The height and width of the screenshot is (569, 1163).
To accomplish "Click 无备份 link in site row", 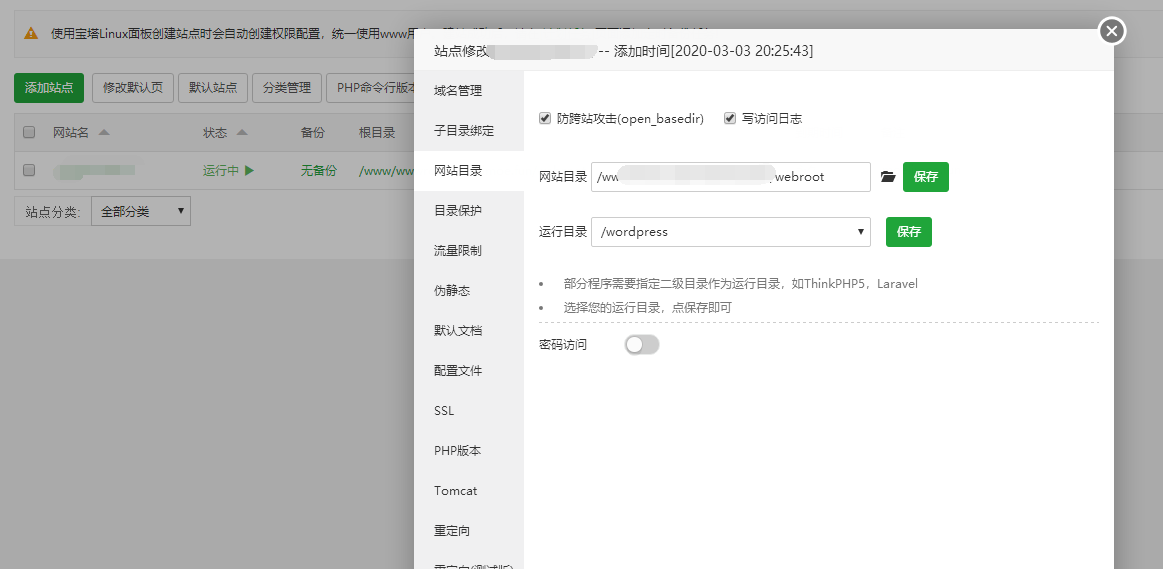I will tap(318, 171).
